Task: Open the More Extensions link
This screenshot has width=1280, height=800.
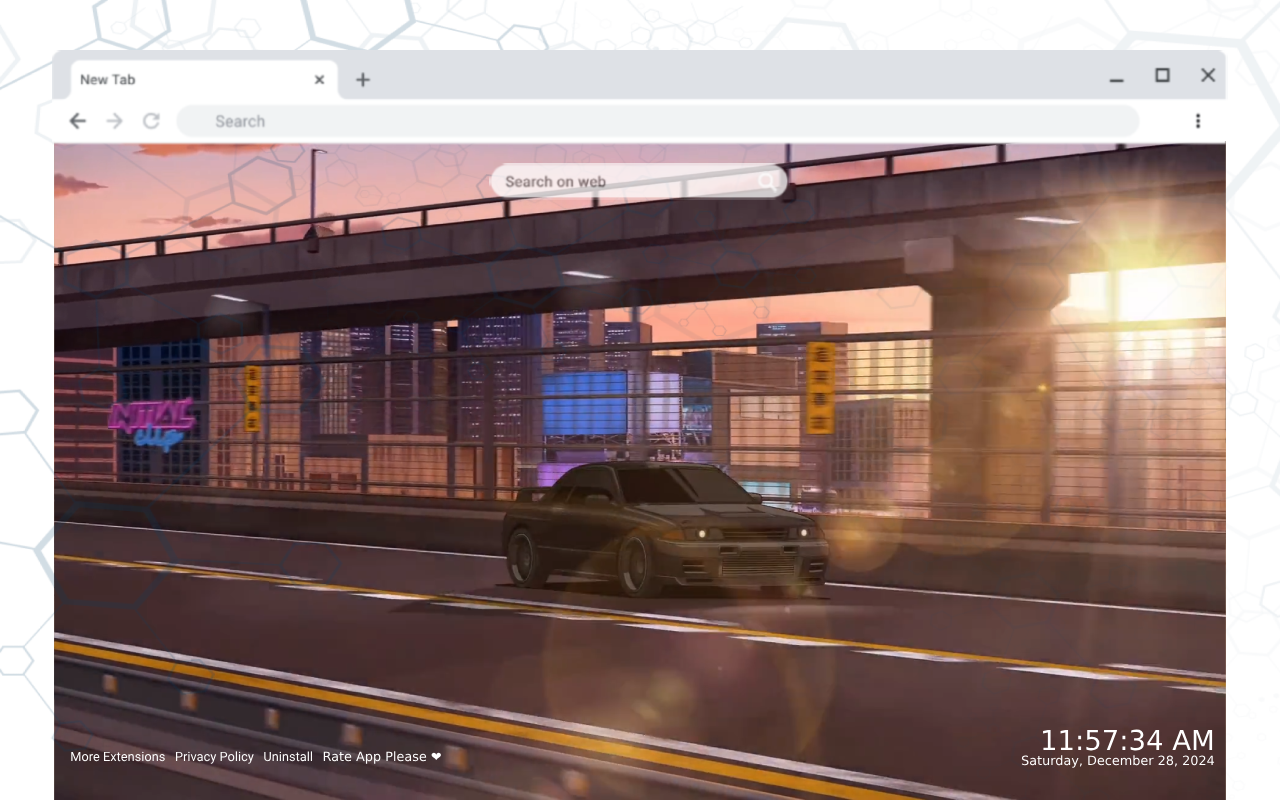Action: (118, 757)
